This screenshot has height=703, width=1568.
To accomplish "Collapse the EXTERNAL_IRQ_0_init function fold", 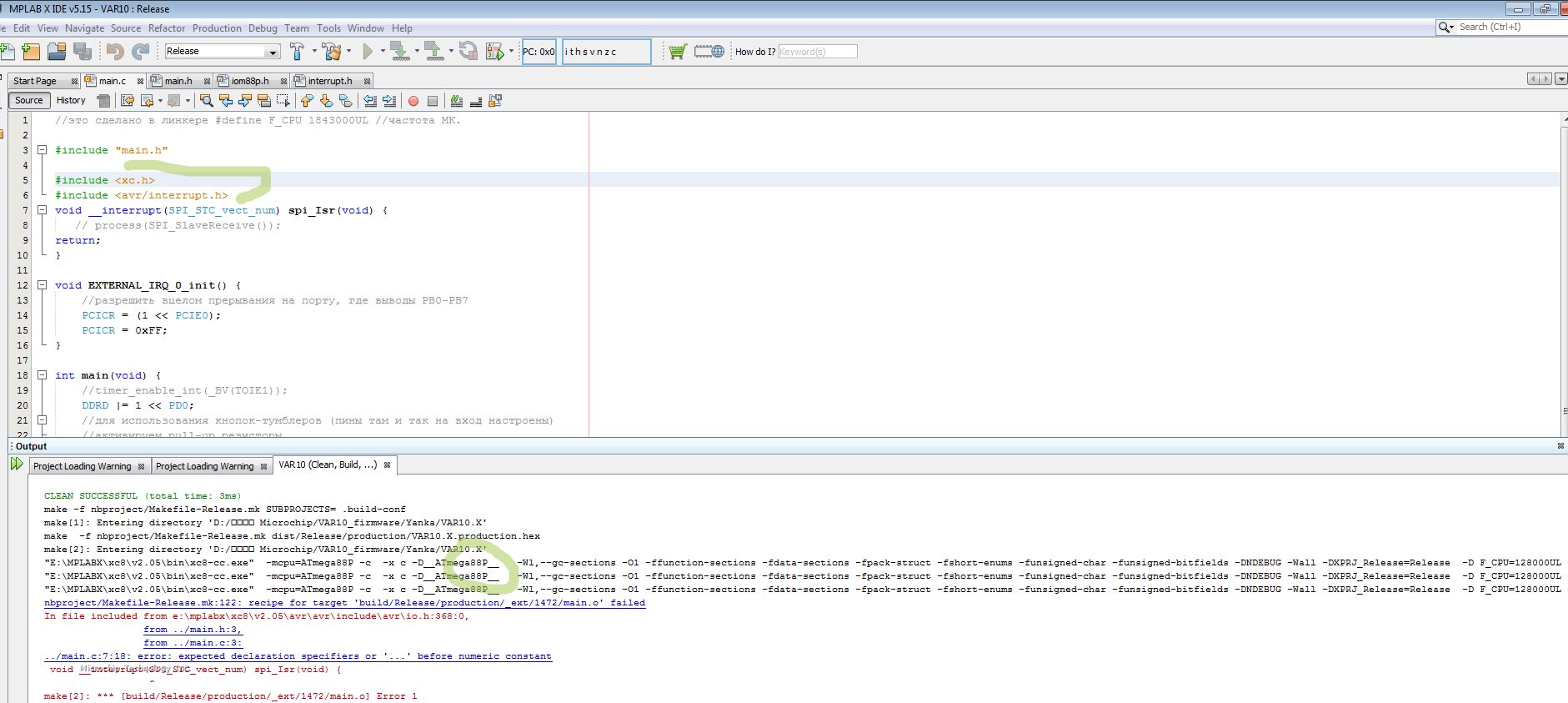I will (42, 285).
